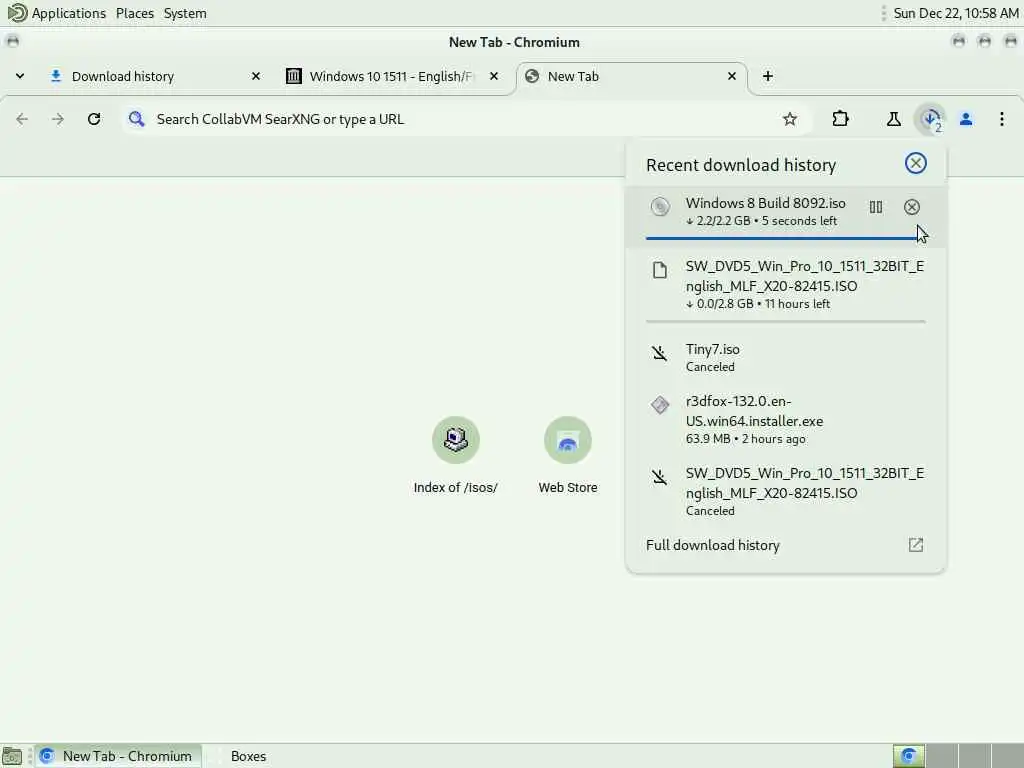
Task: Expand the tab search dropdown arrow
Action: pyautogui.click(x=20, y=76)
